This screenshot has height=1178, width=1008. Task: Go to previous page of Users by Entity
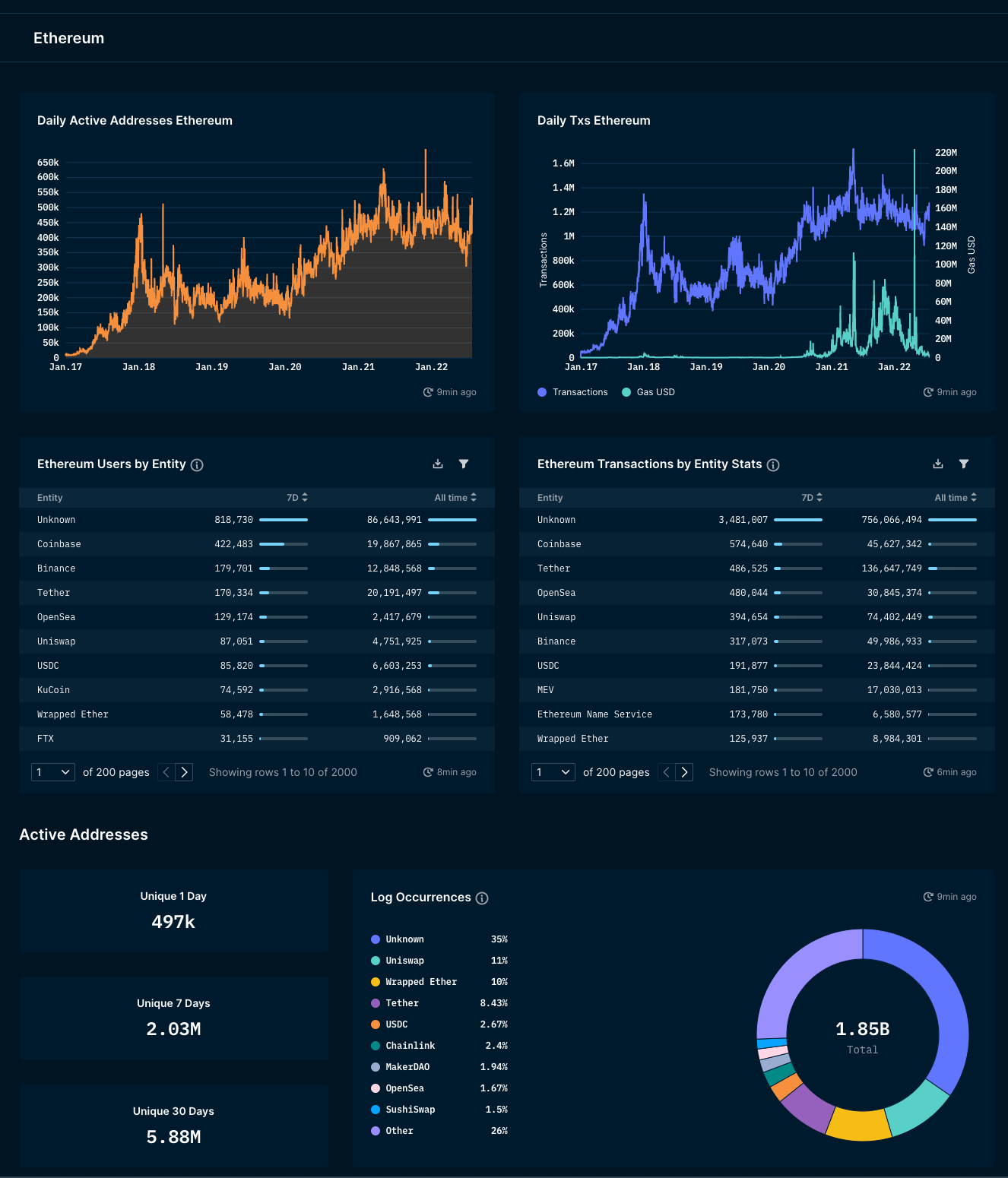(x=166, y=772)
